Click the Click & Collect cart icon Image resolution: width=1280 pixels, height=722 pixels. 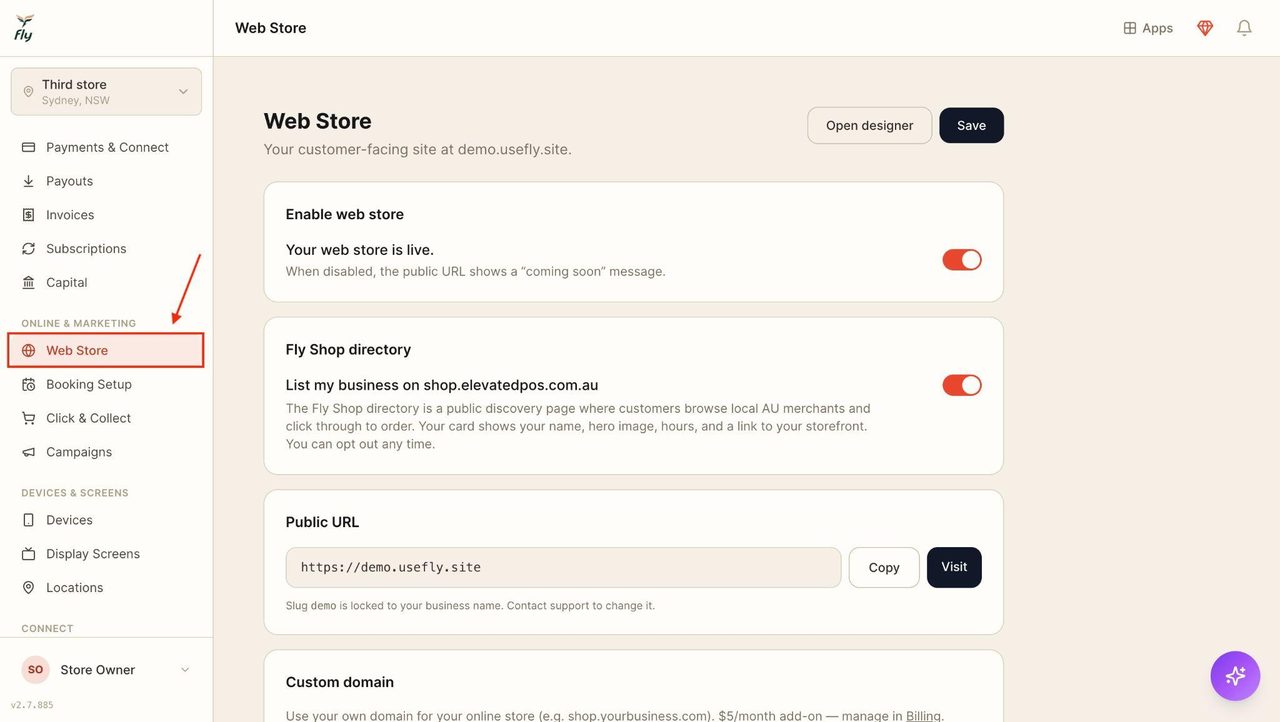[28, 419]
